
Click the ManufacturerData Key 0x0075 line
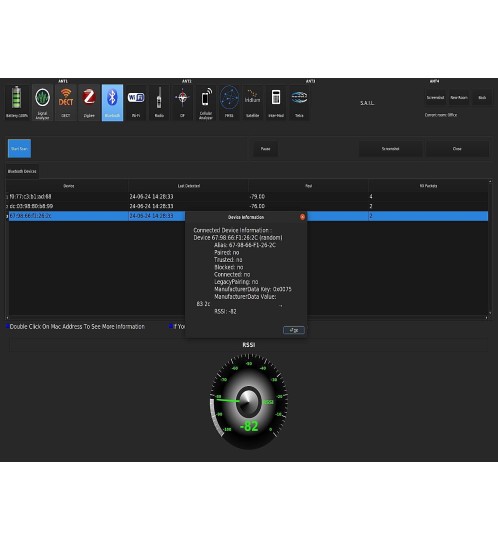[x=253, y=289]
